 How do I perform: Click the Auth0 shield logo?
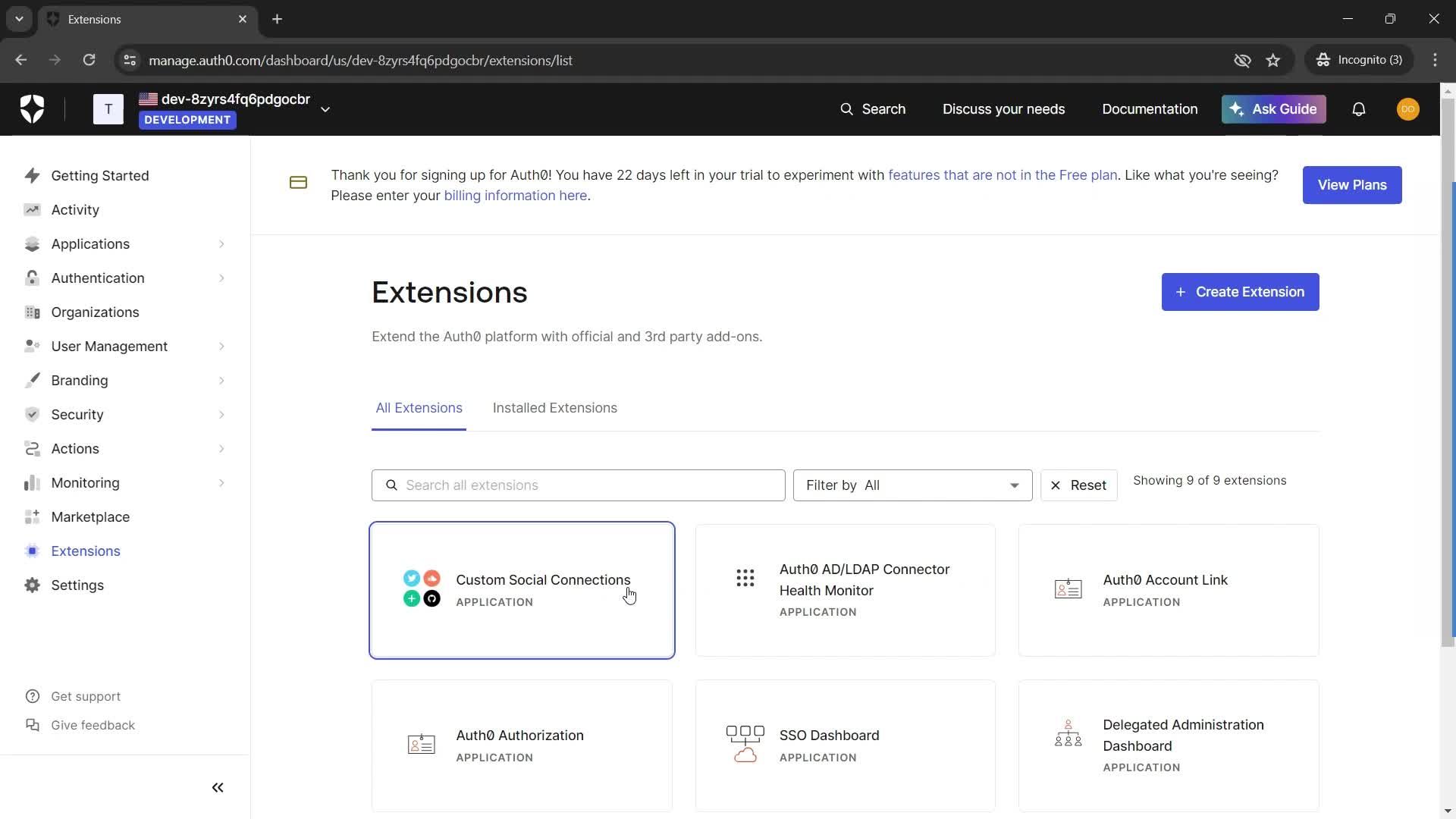point(32,109)
